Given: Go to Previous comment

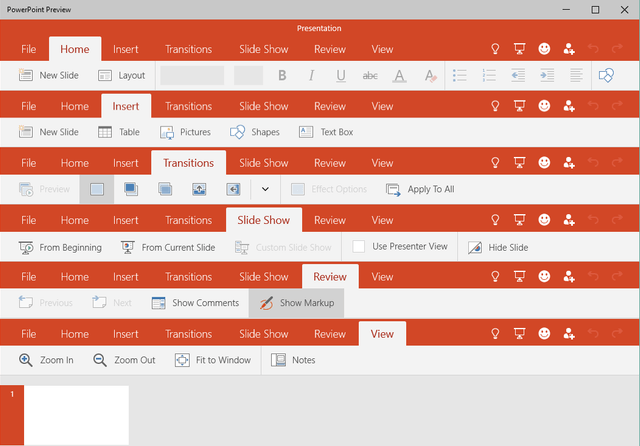Looking at the screenshot, I should pos(46,303).
